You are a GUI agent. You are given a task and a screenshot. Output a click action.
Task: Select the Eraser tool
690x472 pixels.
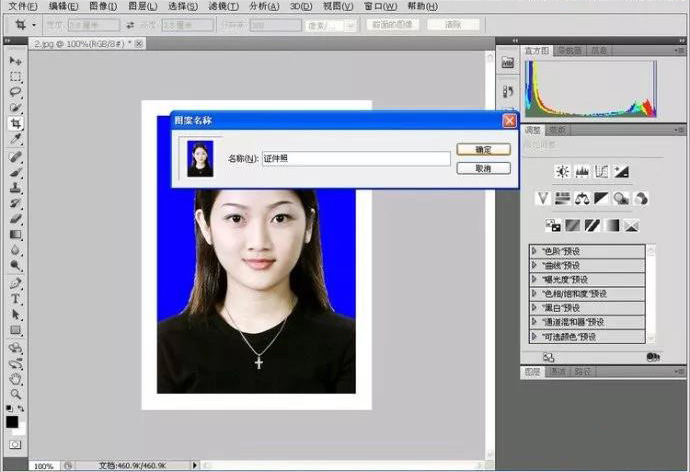(15, 219)
